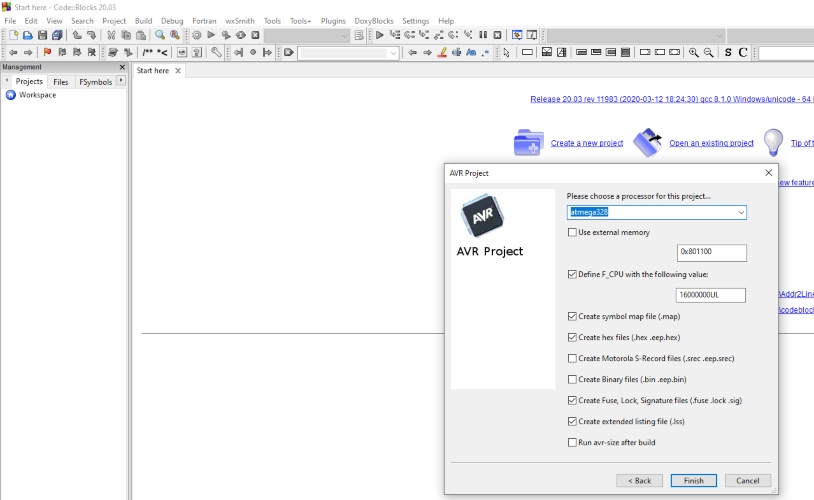Click the Save toolbar icon

(x=43, y=35)
